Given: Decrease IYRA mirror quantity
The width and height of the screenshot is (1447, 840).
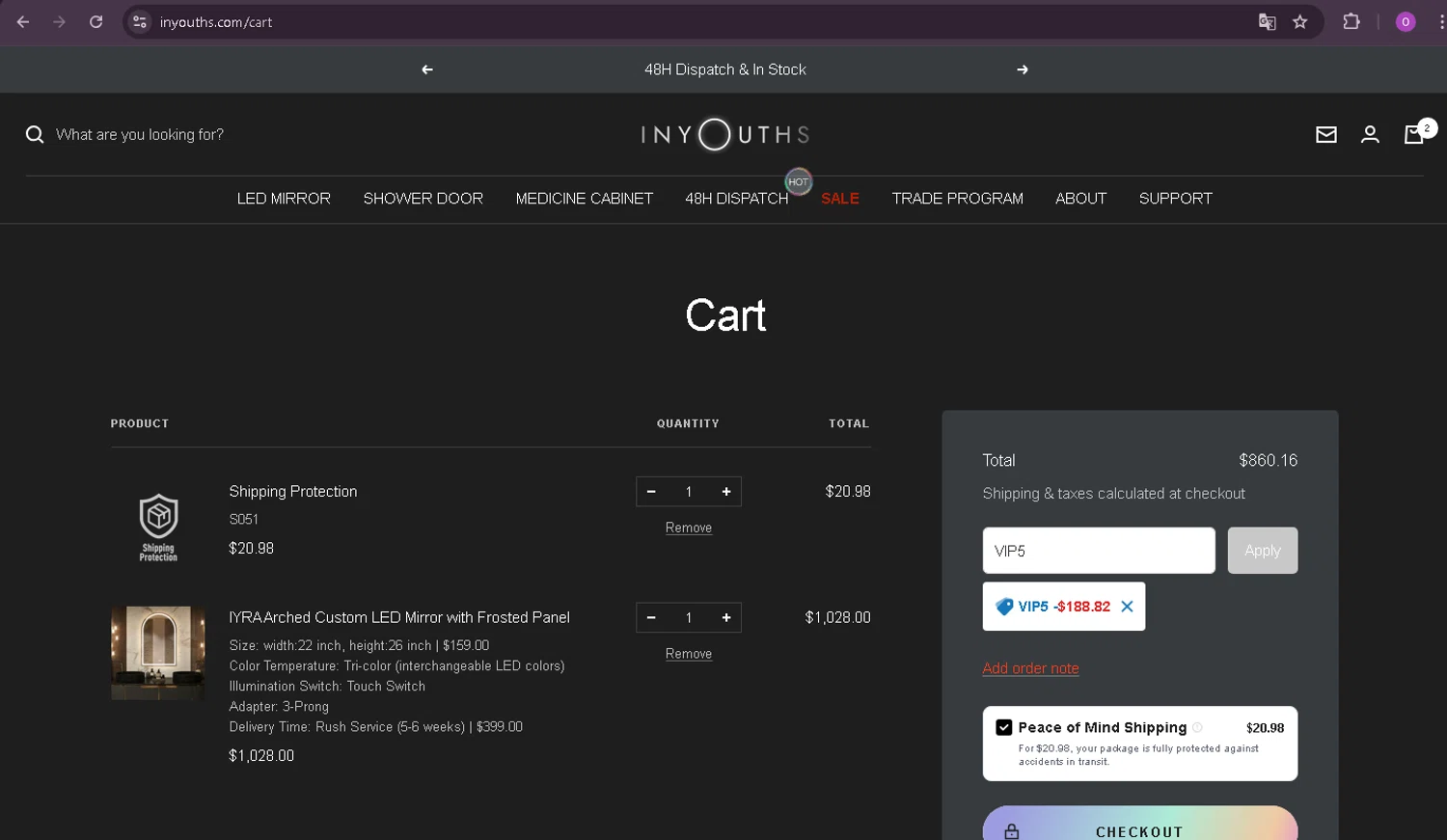Looking at the screenshot, I should pyautogui.click(x=651, y=618).
